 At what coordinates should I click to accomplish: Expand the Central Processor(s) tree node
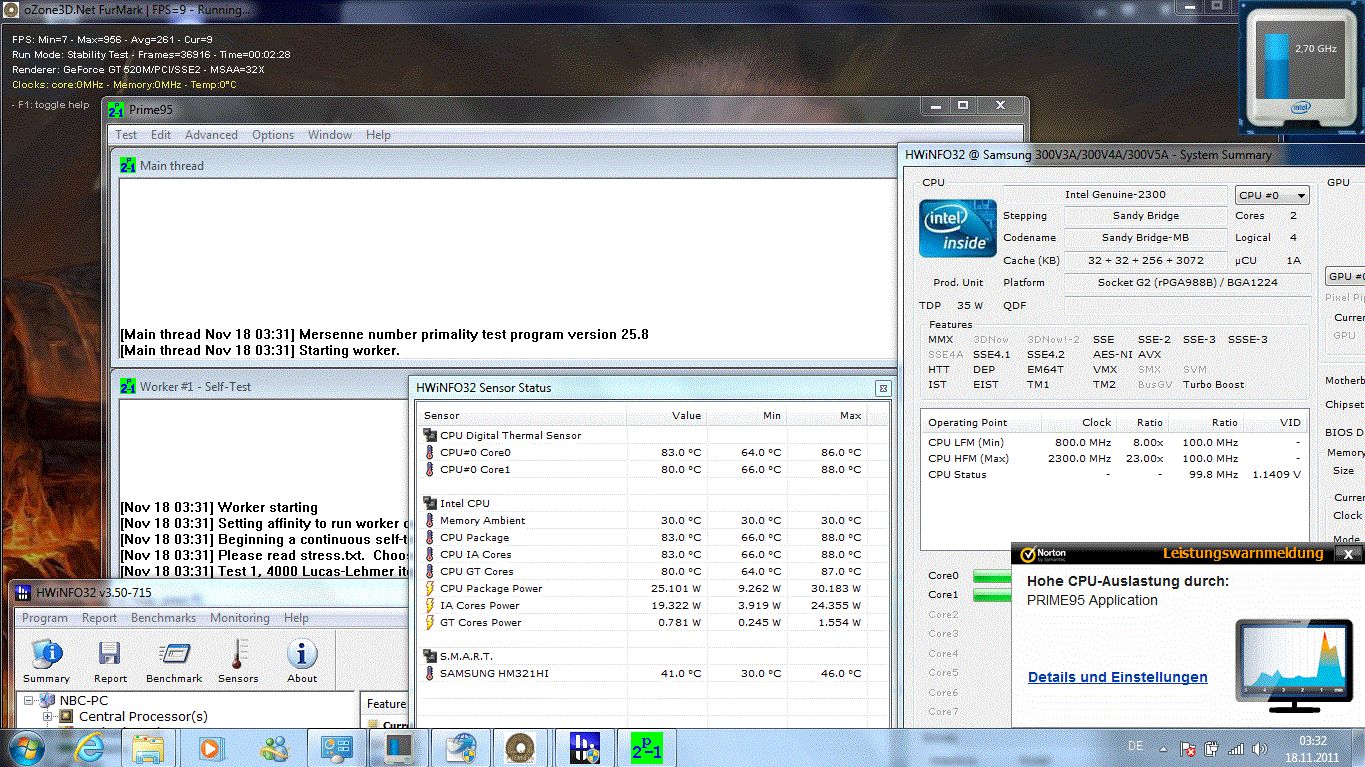(x=47, y=716)
